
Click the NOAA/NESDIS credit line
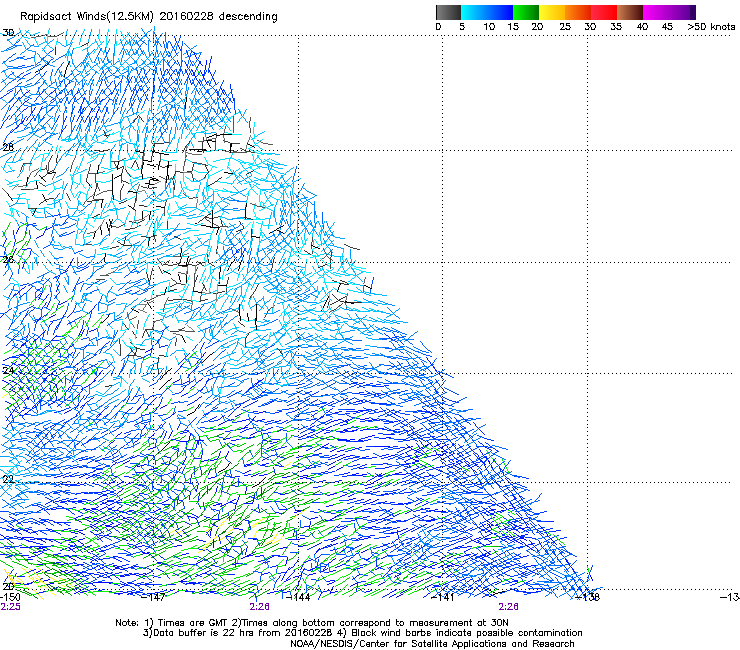(432, 644)
